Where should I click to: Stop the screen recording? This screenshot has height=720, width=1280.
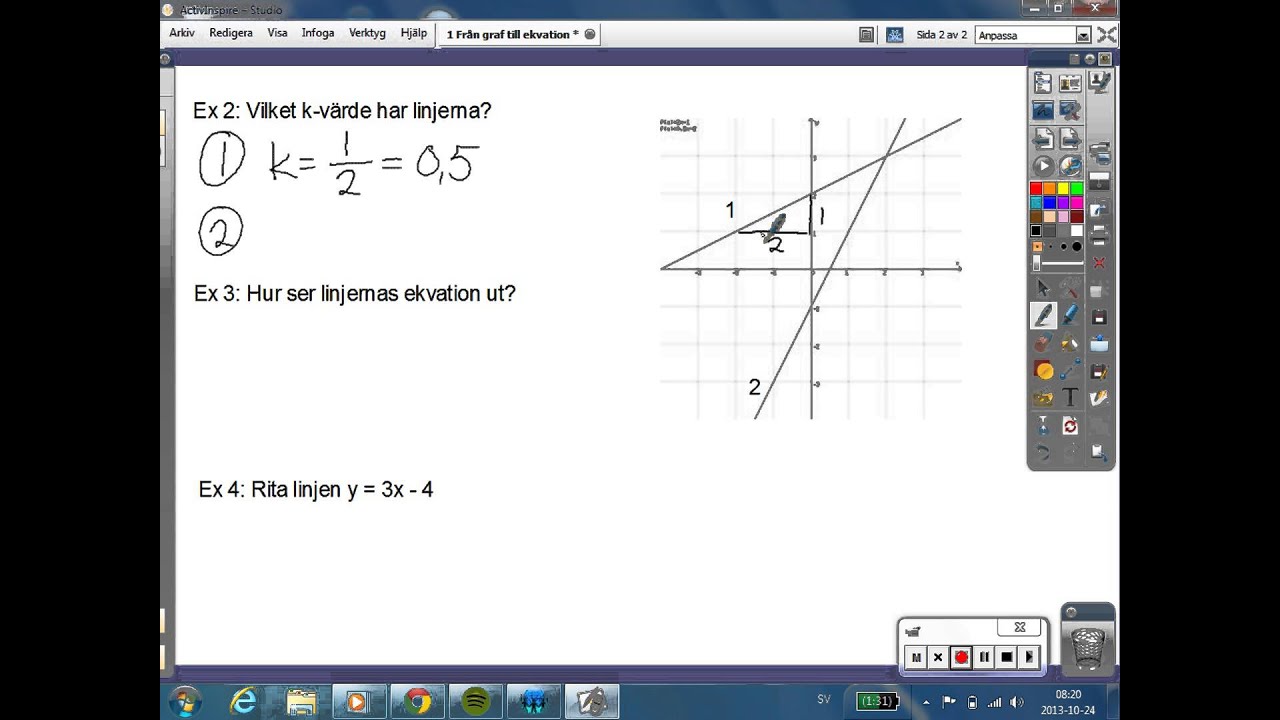click(x=1007, y=657)
